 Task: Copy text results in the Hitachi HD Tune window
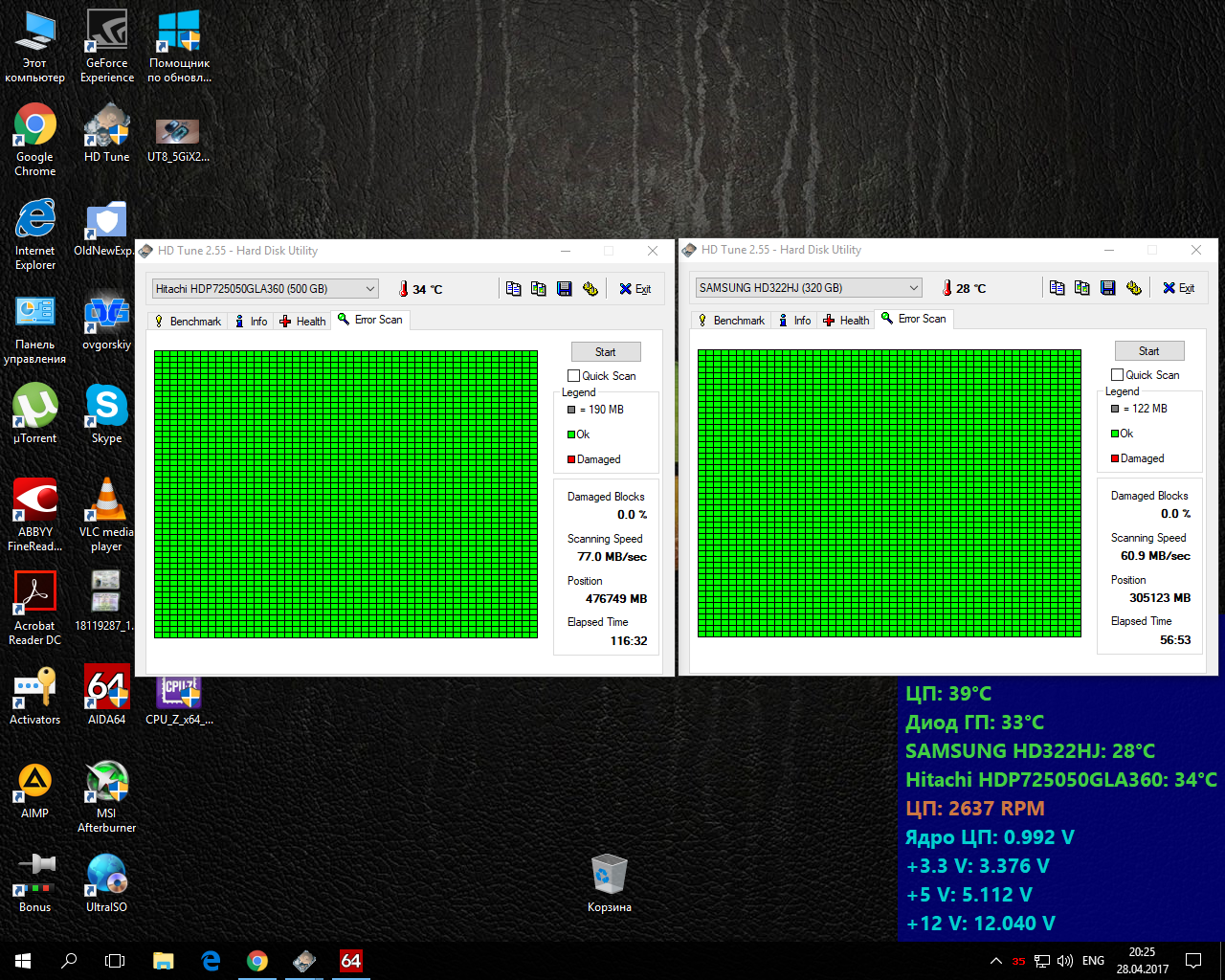tap(514, 289)
